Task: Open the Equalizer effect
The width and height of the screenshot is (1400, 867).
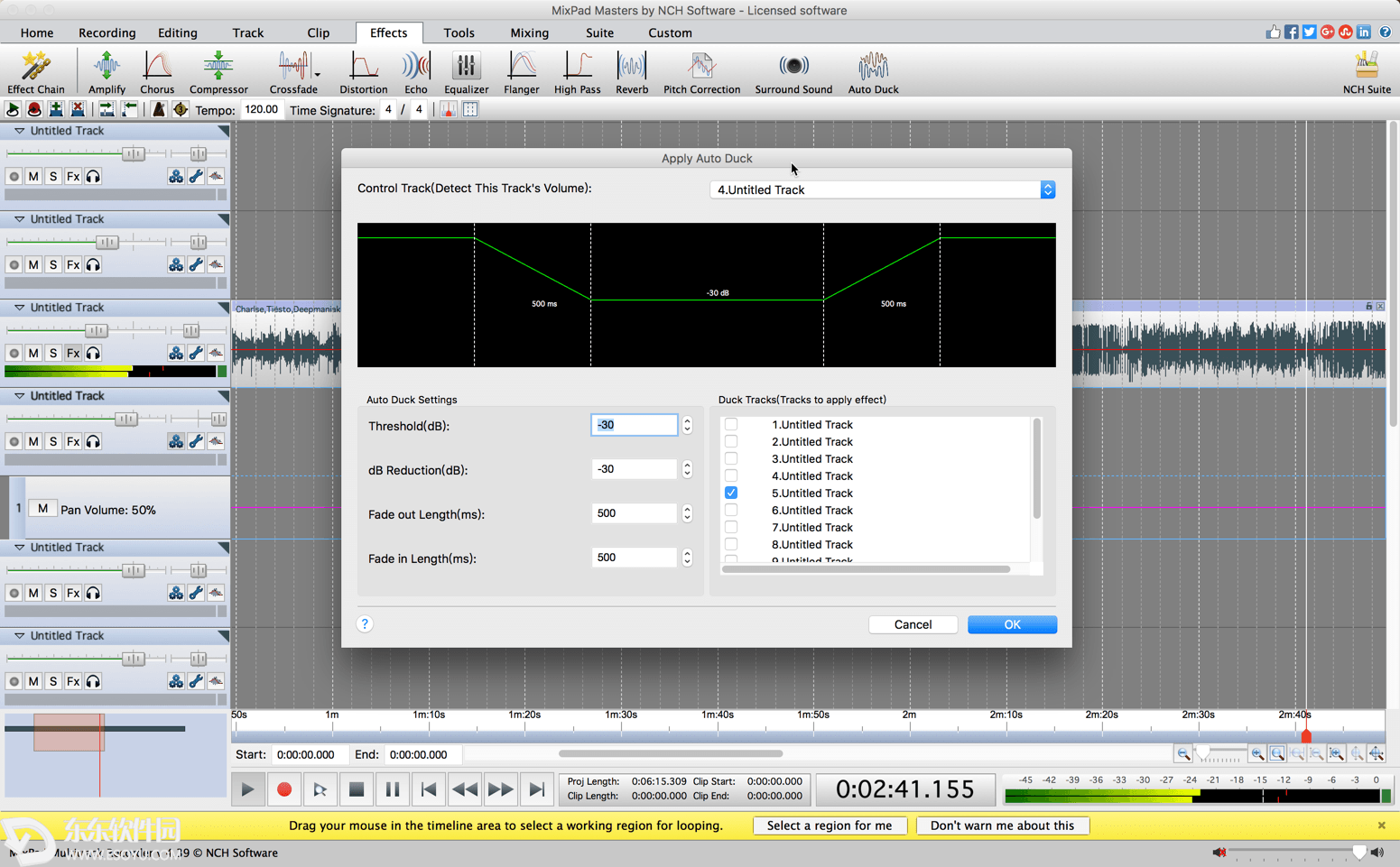Action: (466, 72)
